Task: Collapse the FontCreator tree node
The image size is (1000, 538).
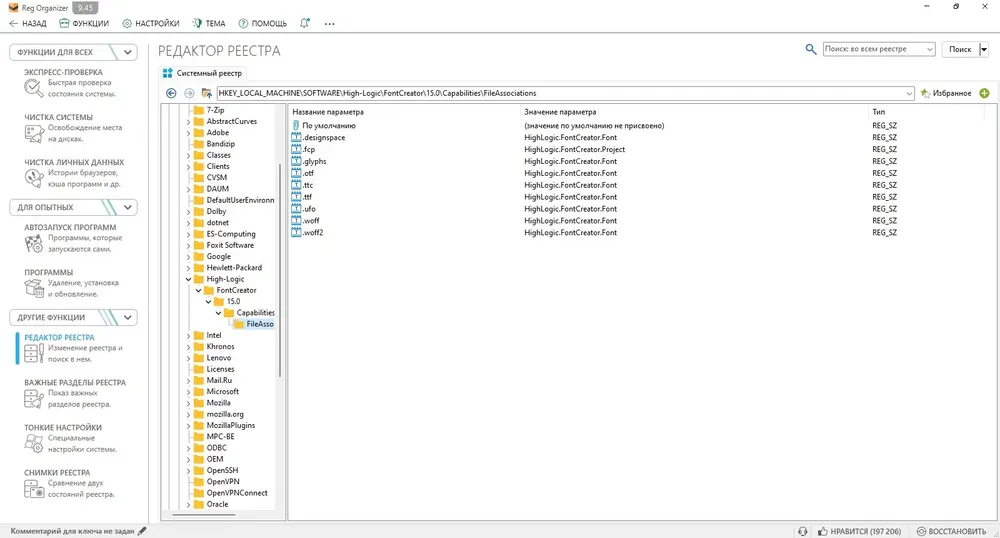Action: 198,291
